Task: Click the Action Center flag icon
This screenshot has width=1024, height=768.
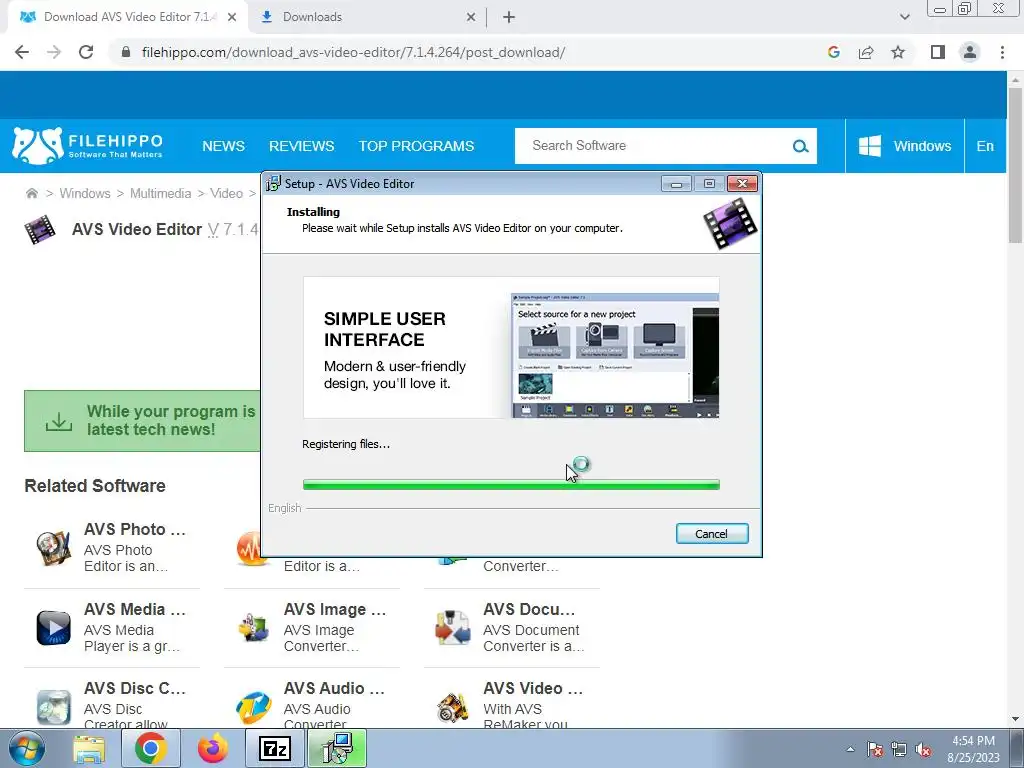Action: tap(875, 750)
